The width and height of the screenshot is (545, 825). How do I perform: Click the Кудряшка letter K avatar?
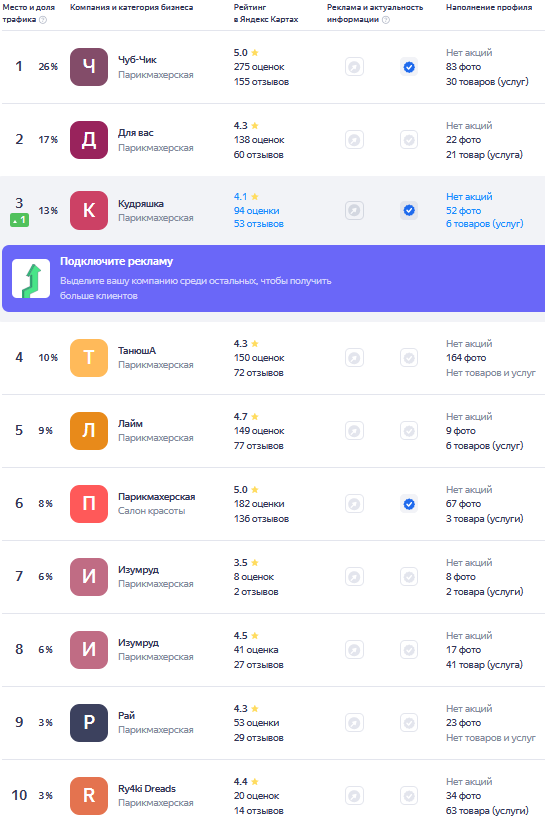(x=89, y=210)
